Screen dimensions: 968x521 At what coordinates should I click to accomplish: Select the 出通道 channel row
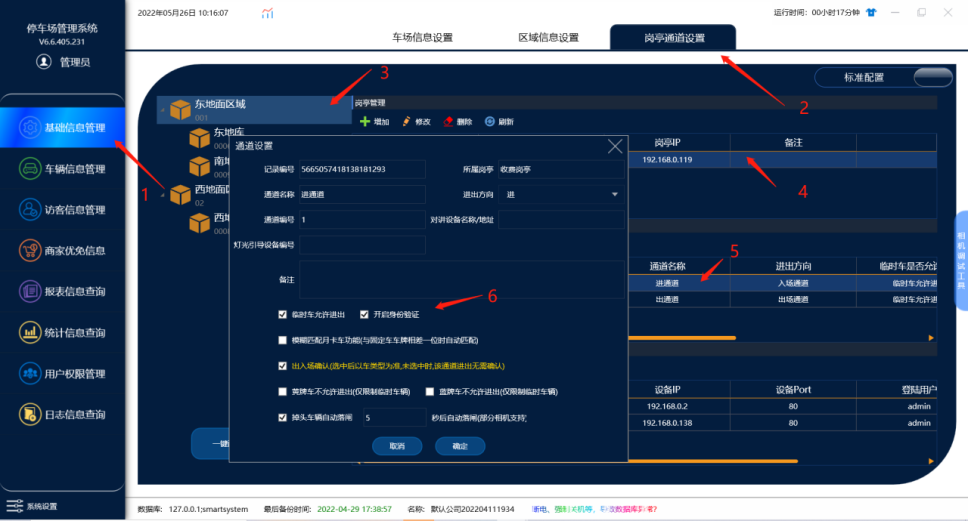click(x=782, y=299)
